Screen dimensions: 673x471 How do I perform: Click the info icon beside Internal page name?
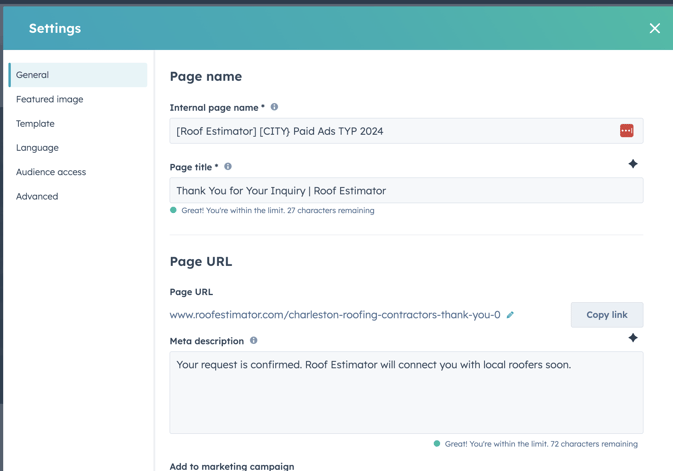274,107
